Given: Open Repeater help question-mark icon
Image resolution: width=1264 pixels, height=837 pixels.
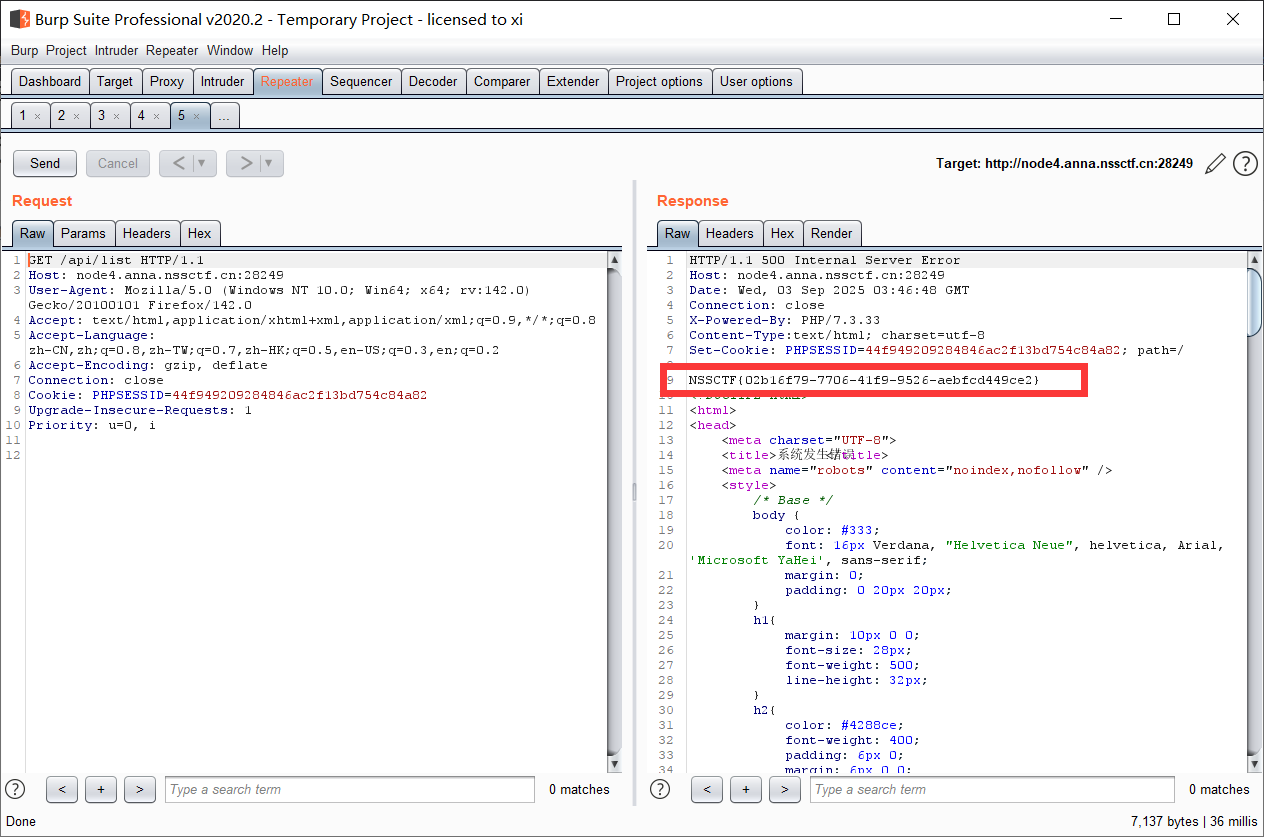Looking at the screenshot, I should click(x=1245, y=164).
